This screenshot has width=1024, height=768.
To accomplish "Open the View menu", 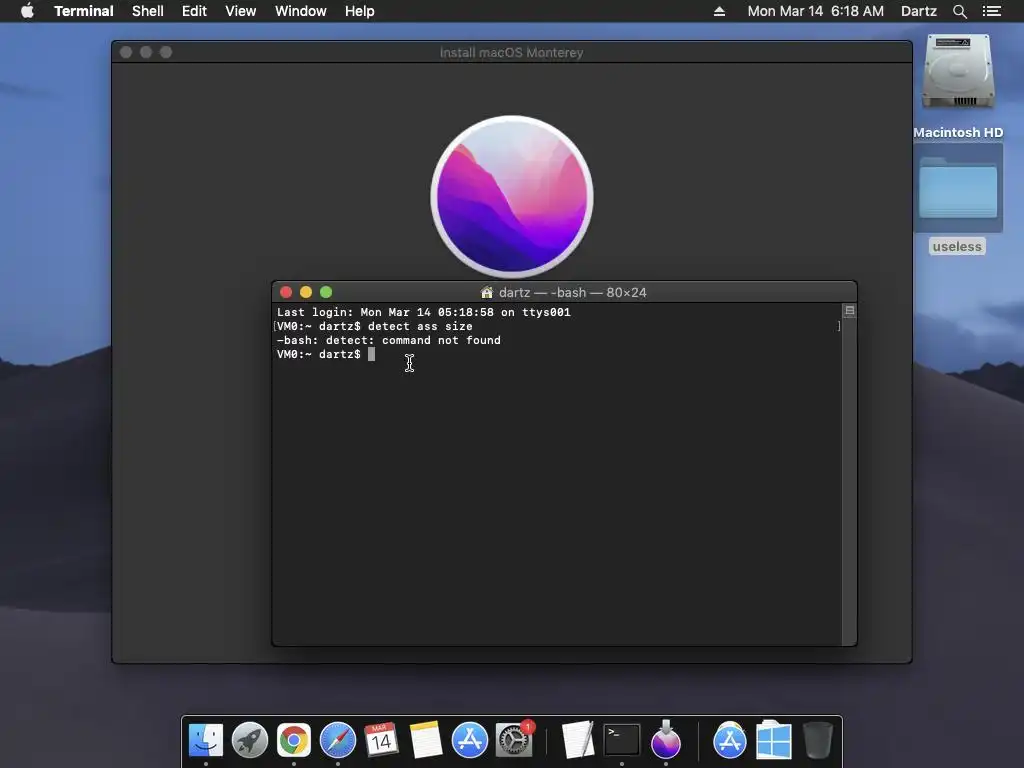I will (x=240, y=11).
